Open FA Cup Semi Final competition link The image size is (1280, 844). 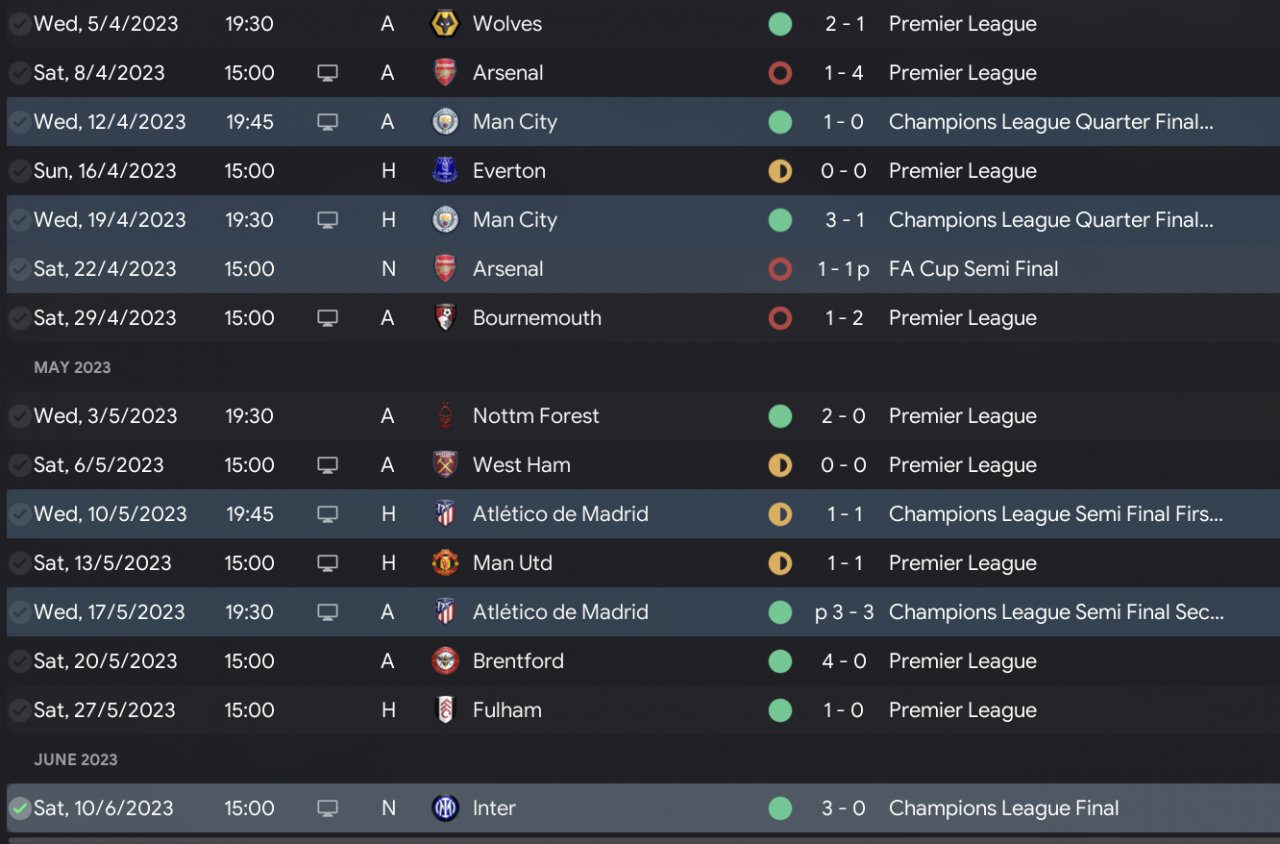click(973, 269)
